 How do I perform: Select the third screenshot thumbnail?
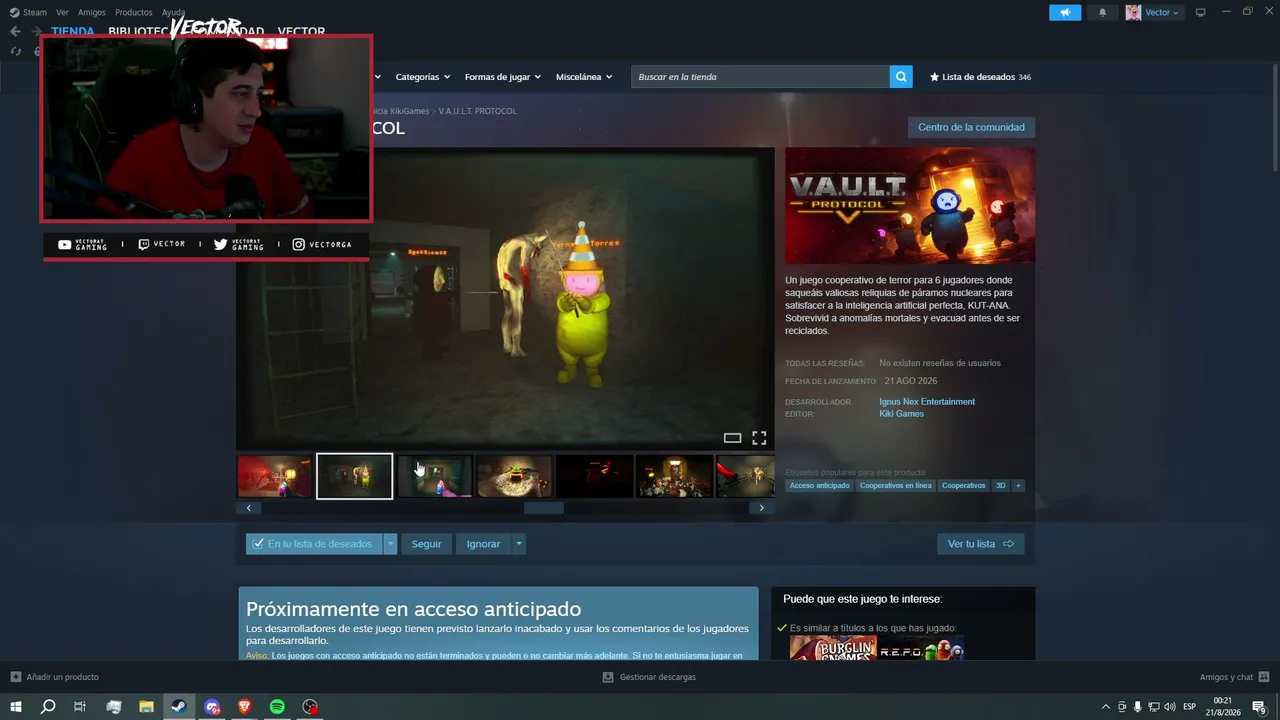coord(435,476)
